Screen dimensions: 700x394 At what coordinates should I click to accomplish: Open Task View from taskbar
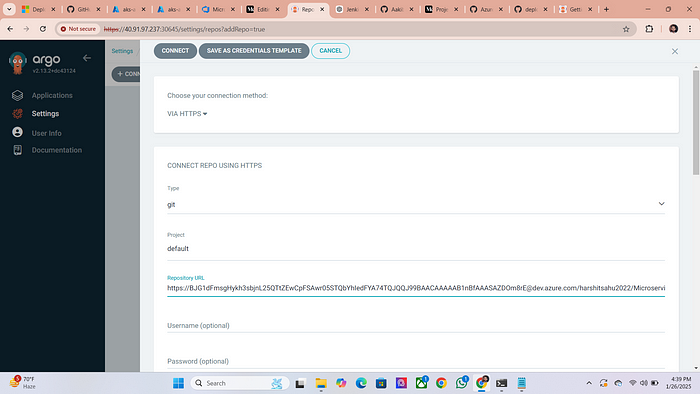300,383
